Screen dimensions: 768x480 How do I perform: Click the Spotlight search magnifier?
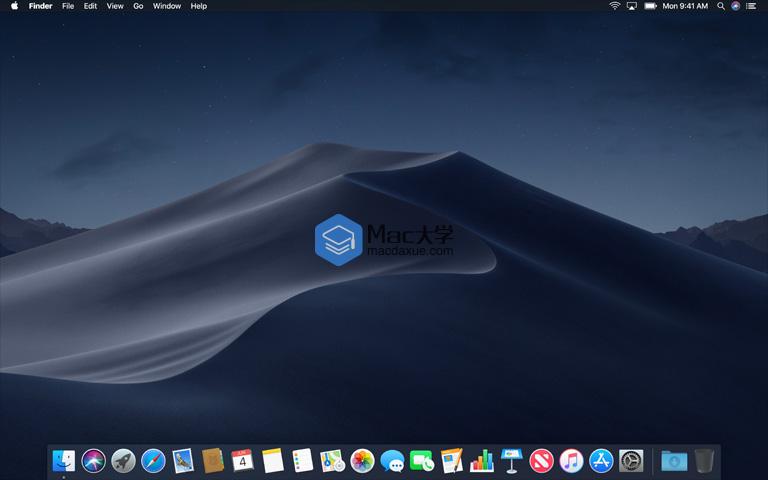(x=721, y=6)
